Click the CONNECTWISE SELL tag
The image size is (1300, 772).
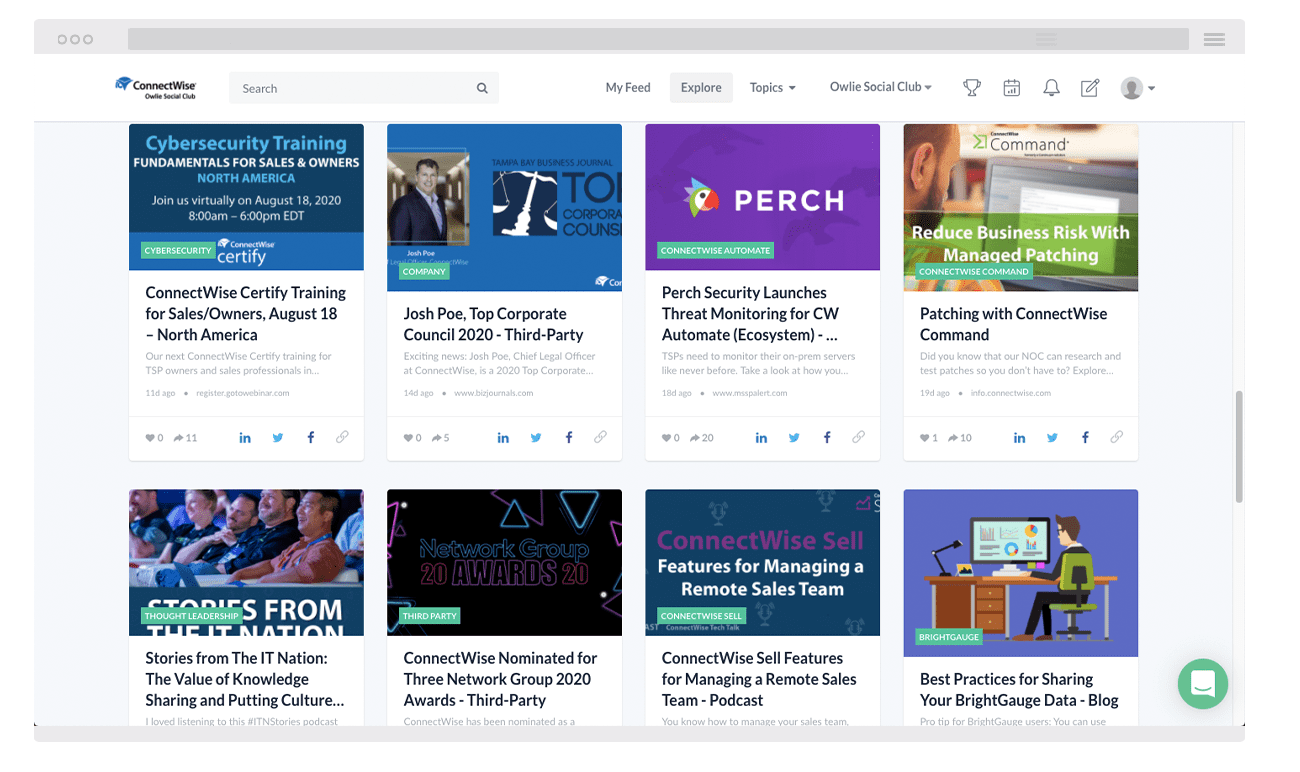click(x=702, y=616)
